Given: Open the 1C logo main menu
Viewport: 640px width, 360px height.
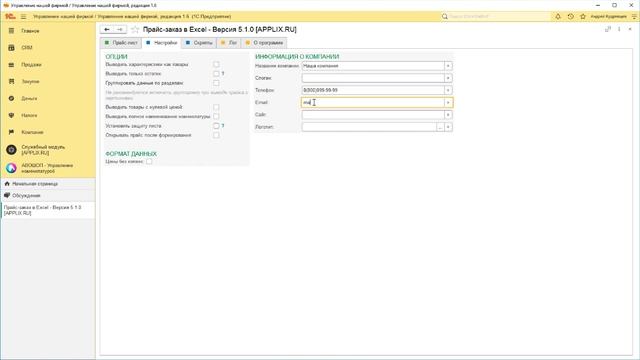Looking at the screenshot, I should (x=10, y=16).
